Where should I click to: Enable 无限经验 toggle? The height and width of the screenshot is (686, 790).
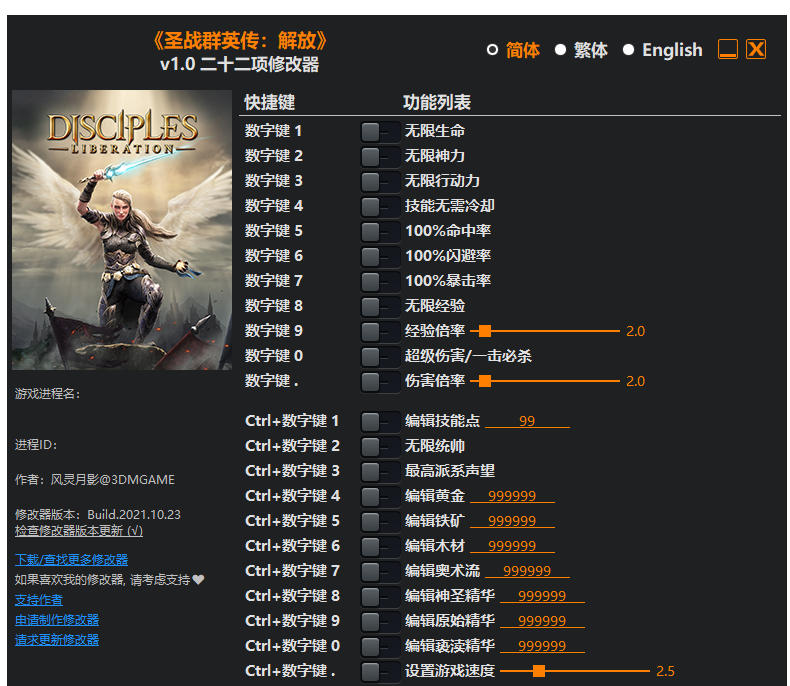click(x=380, y=307)
